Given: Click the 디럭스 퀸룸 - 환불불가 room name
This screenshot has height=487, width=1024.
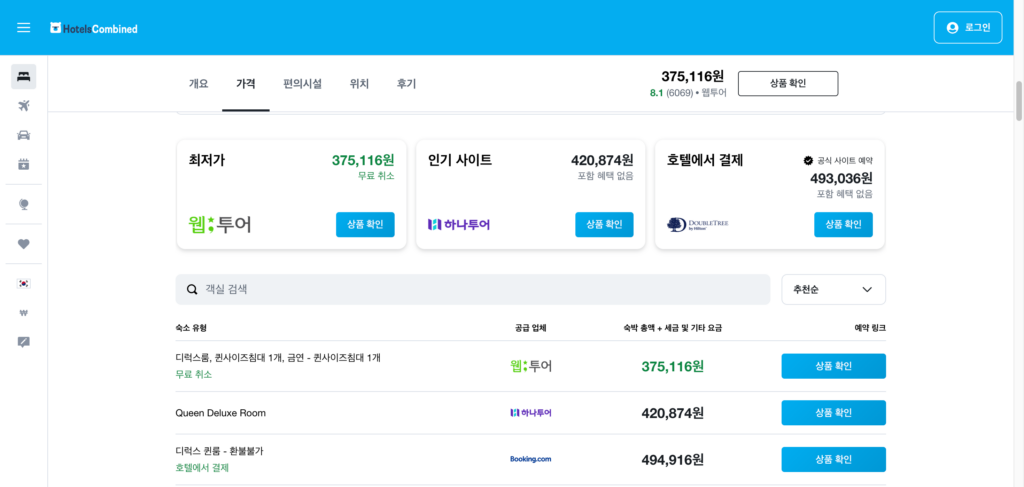Looking at the screenshot, I should click(x=219, y=451).
